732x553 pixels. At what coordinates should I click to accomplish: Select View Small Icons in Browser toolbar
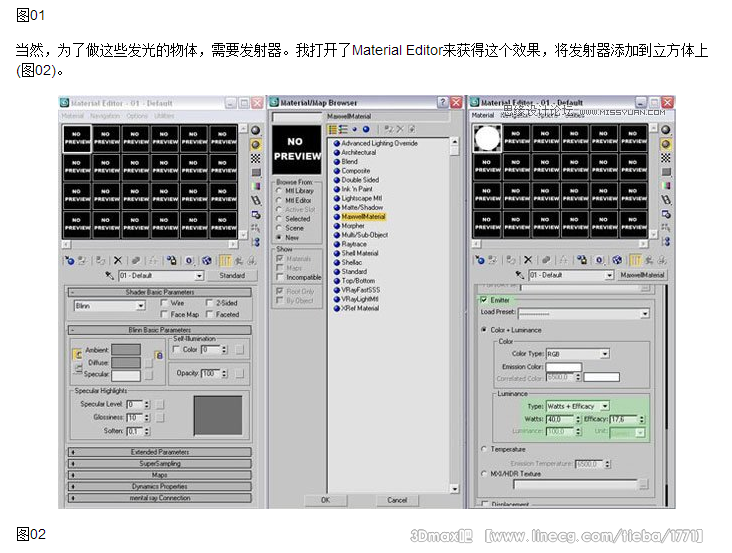click(355, 129)
